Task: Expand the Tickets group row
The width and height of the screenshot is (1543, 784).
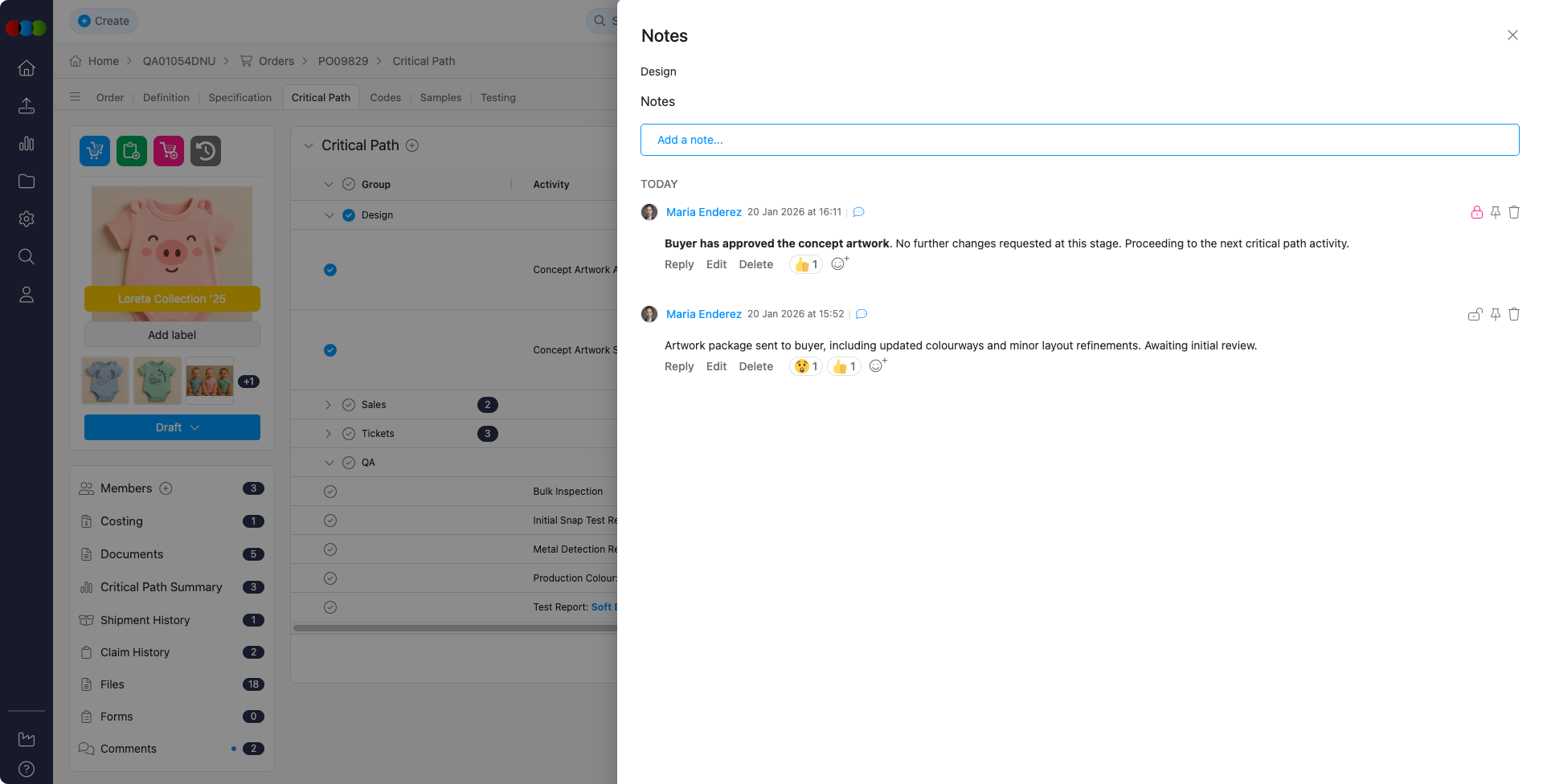Action: (328, 434)
